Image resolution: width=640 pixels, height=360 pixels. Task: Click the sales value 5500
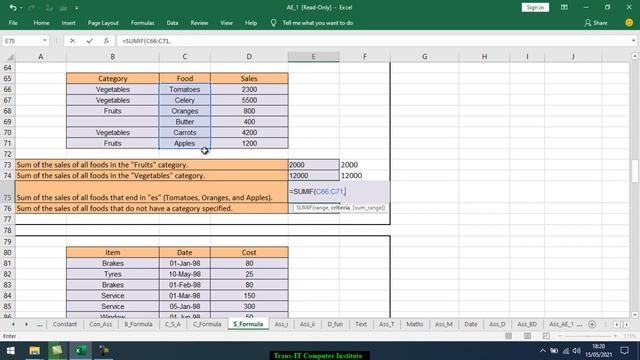pos(249,100)
